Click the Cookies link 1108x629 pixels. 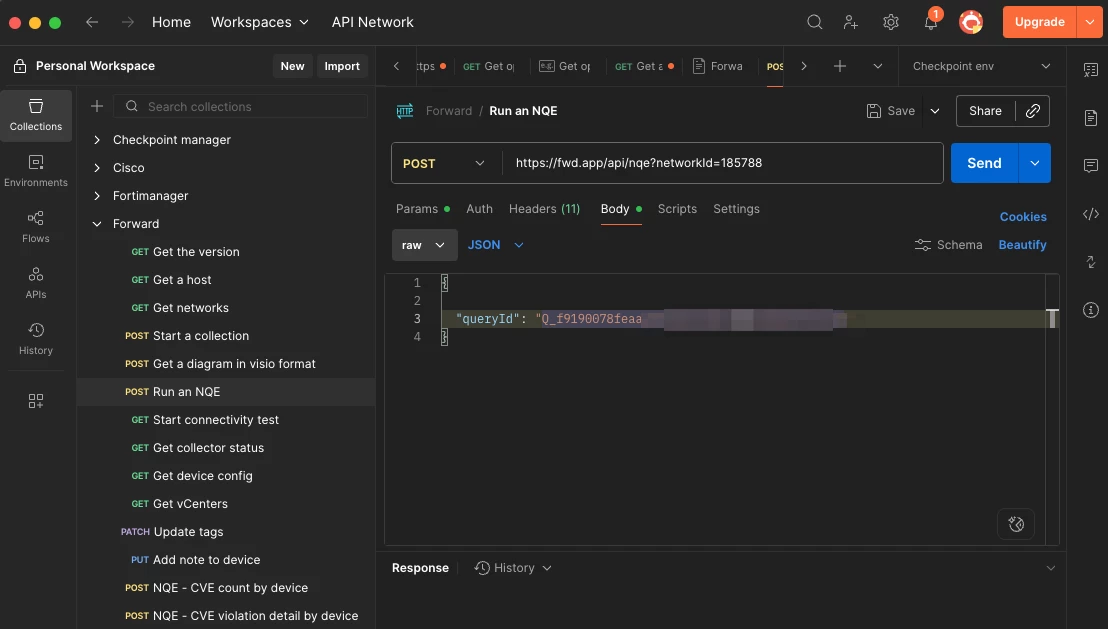click(1022, 217)
